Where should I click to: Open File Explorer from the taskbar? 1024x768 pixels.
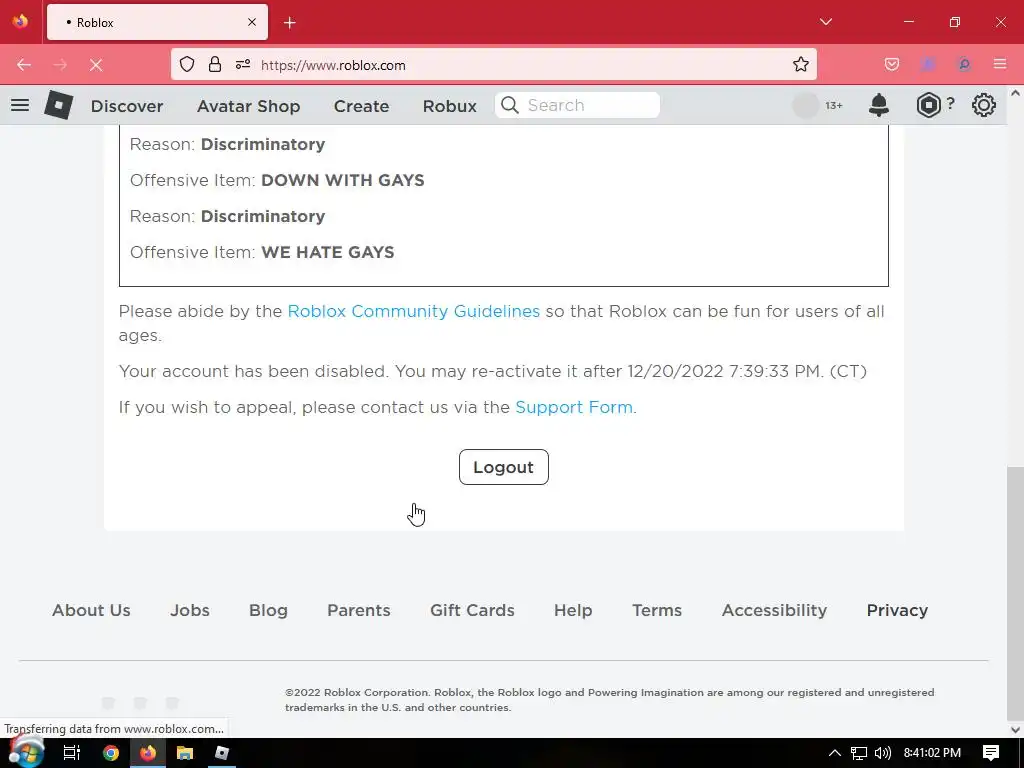pos(185,753)
